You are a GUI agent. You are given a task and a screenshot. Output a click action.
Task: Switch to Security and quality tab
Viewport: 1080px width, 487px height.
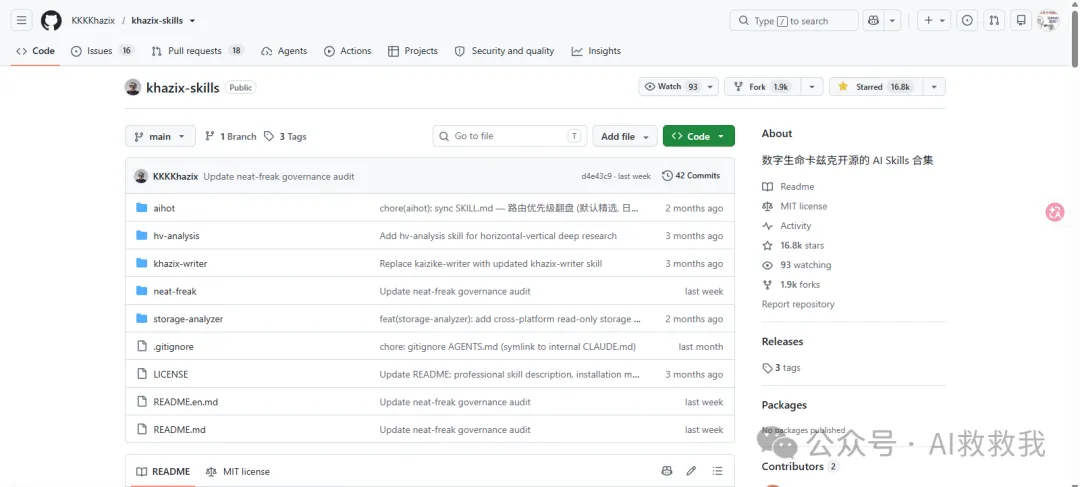coord(504,51)
